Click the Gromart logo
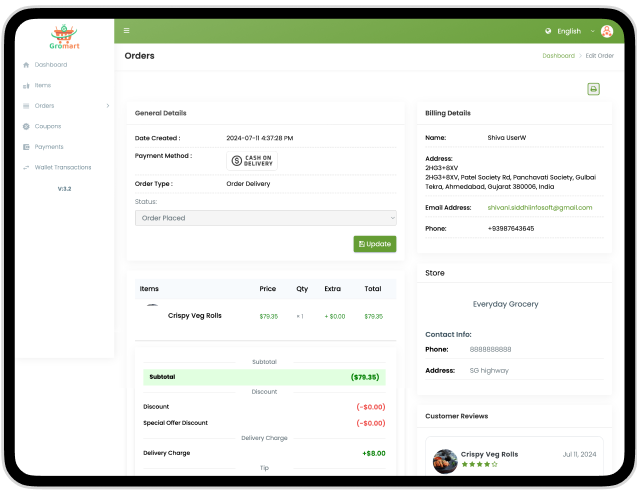Screen dimensions: 637x492 64,37
